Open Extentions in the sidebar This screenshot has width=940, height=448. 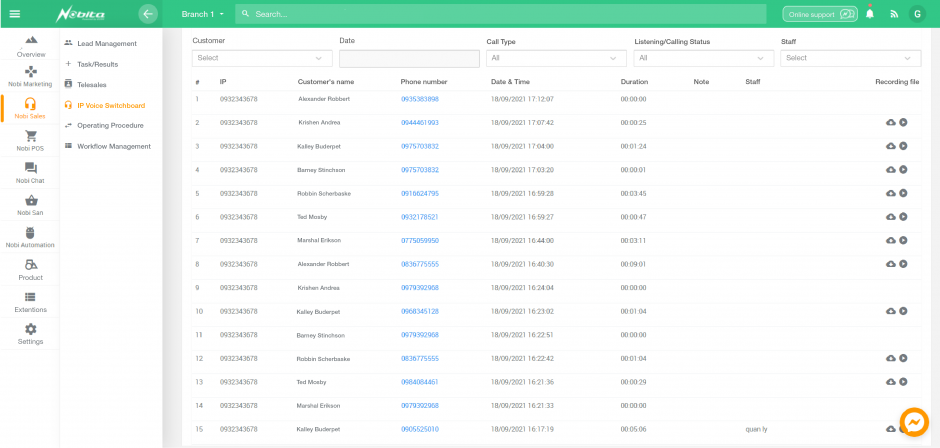click(x=31, y=302)
